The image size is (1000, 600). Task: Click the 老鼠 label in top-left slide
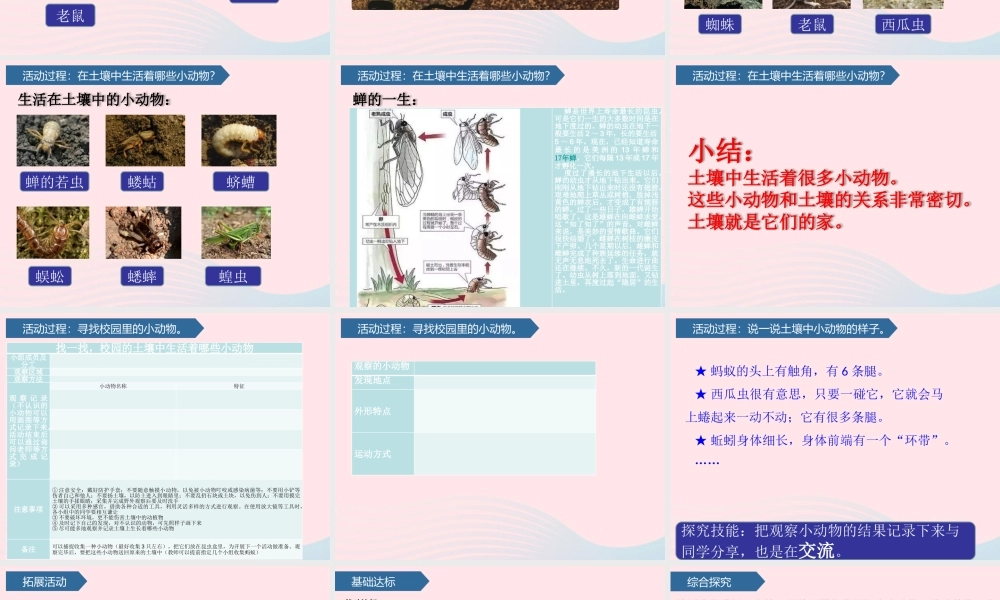tap(70, 15)
